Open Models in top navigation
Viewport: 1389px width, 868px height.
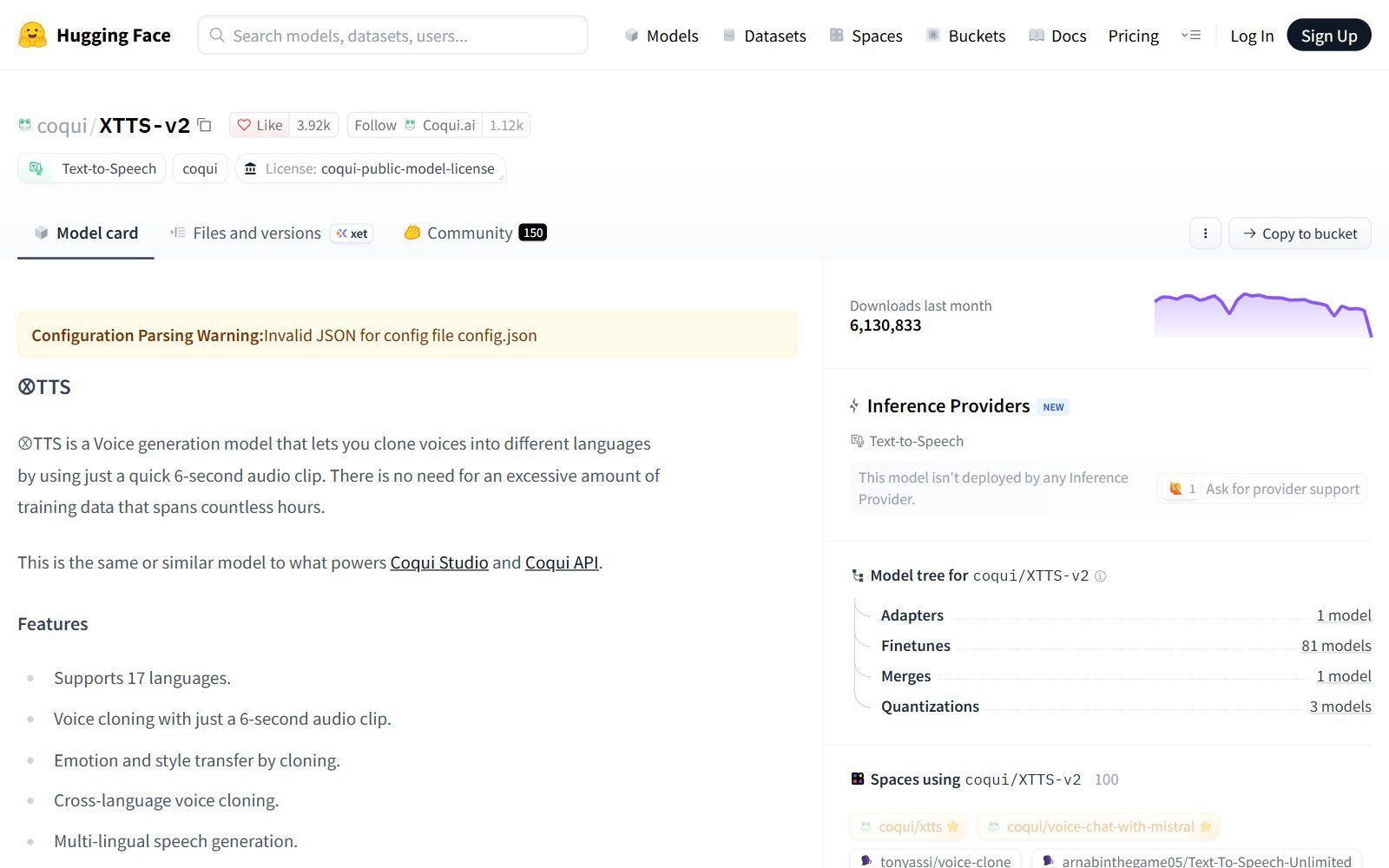click(662, 36)
